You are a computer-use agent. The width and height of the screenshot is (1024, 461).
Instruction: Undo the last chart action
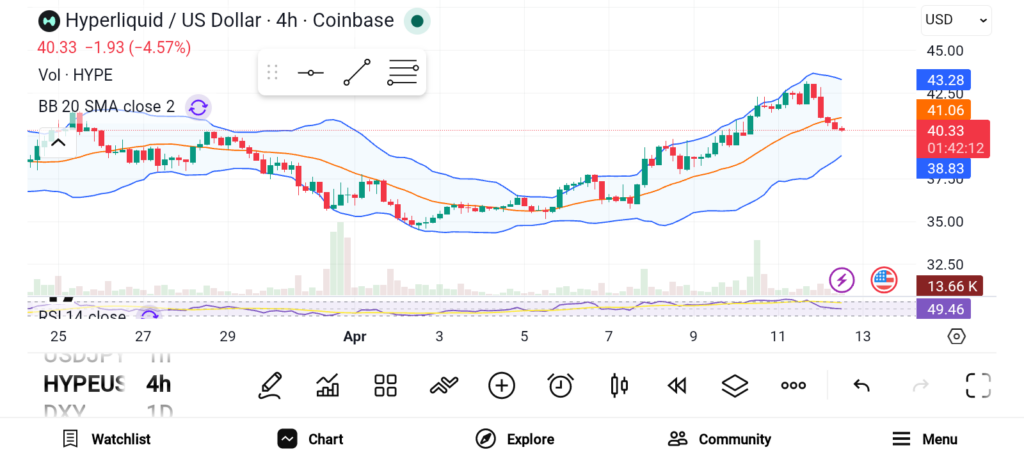861,385
